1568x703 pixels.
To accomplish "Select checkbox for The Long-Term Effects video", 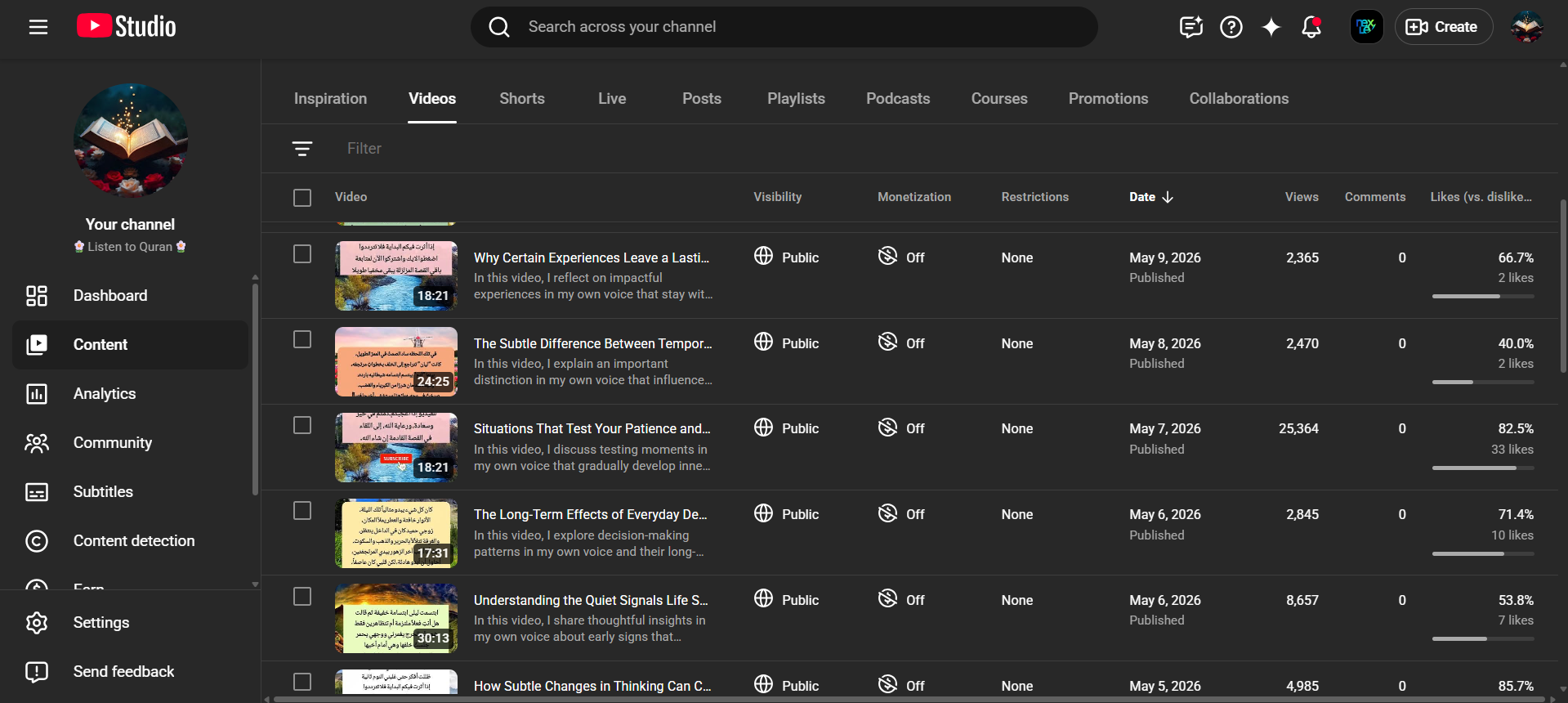I will coord(302,511).
